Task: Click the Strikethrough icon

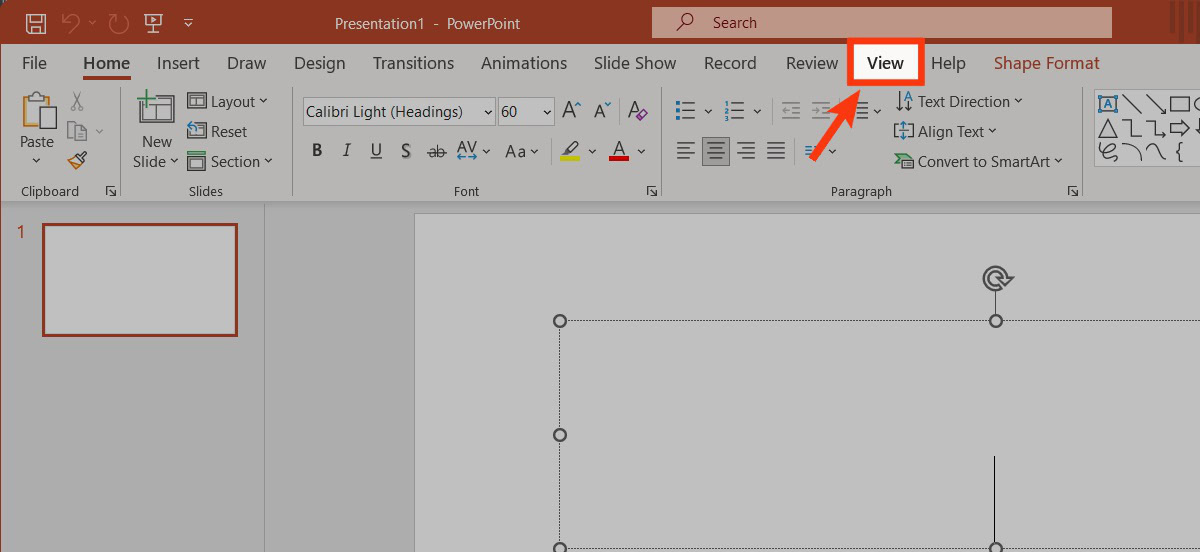Action: pyautogui.click(x=436, y=151)
